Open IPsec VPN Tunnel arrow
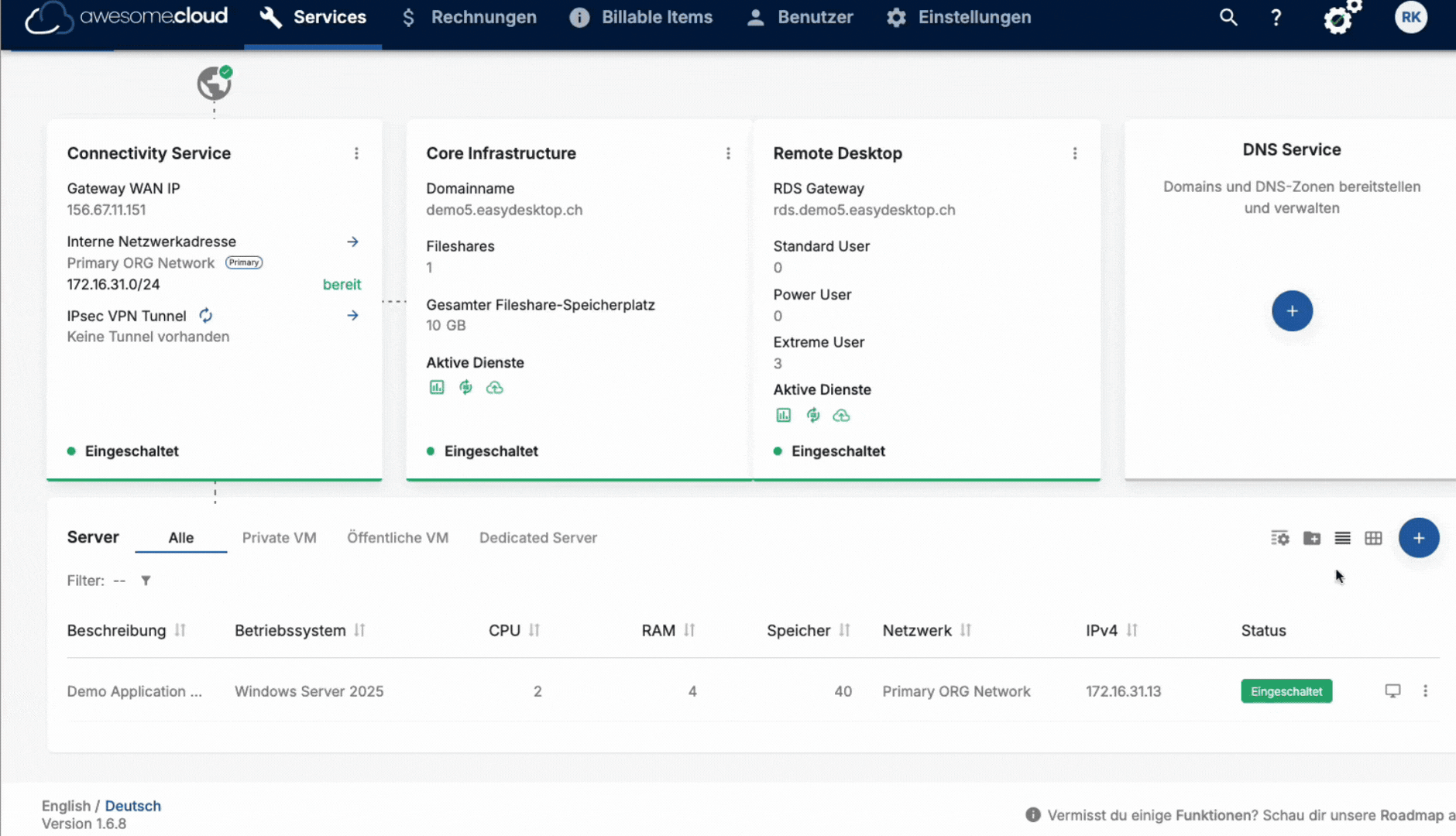Viewport: 1456px width, 836px height. click(x=352, y=316)
